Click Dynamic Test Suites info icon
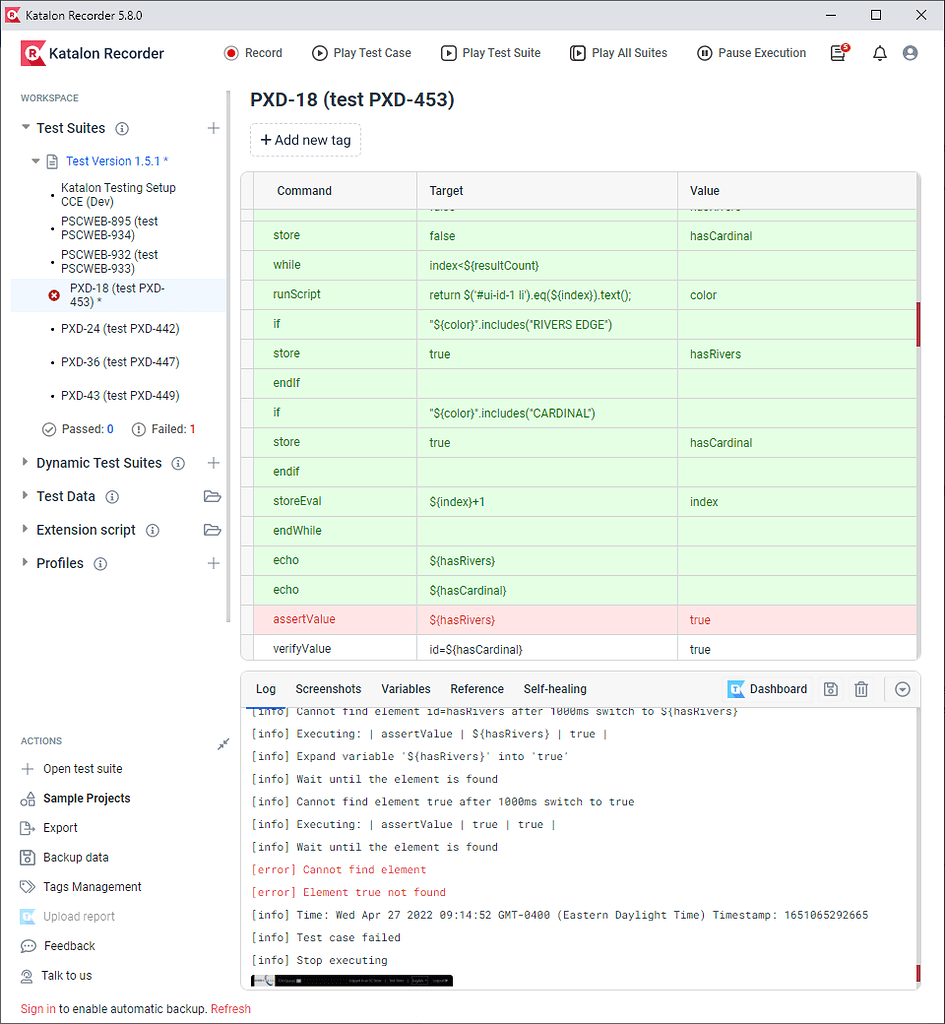Image resolution: width=945 pixels, height=1024 pixels. click(x=178, y=464)
